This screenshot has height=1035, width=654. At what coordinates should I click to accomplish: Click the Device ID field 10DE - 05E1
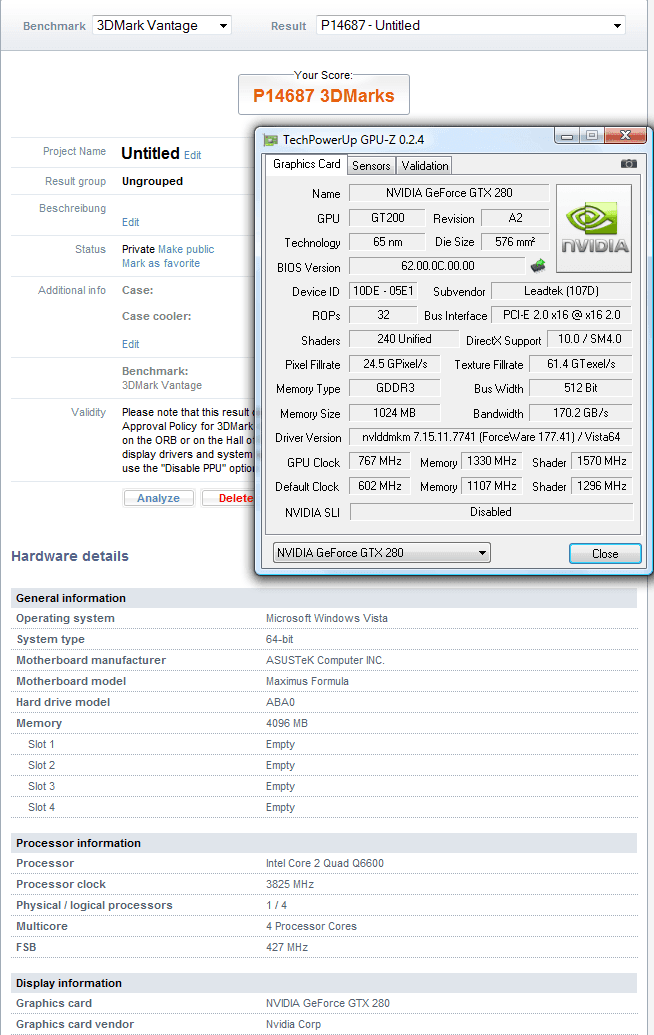pyautogui.click(x=383, y=291)
